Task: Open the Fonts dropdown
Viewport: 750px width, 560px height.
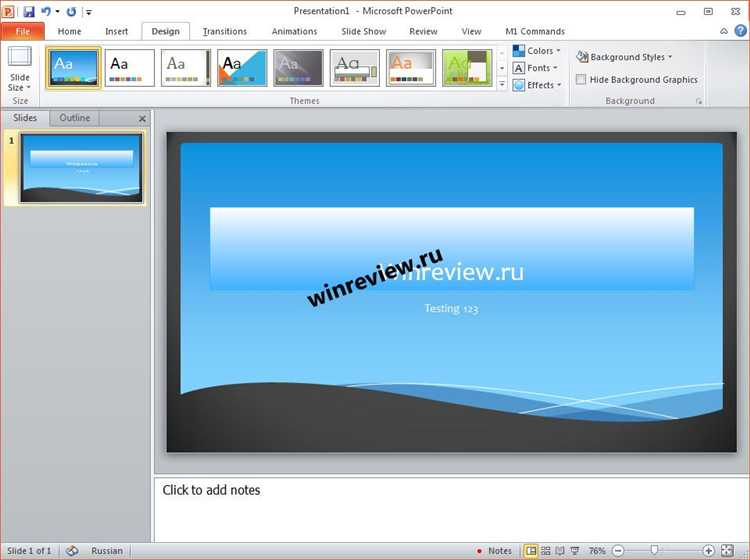Action: [x=535, y=68]
